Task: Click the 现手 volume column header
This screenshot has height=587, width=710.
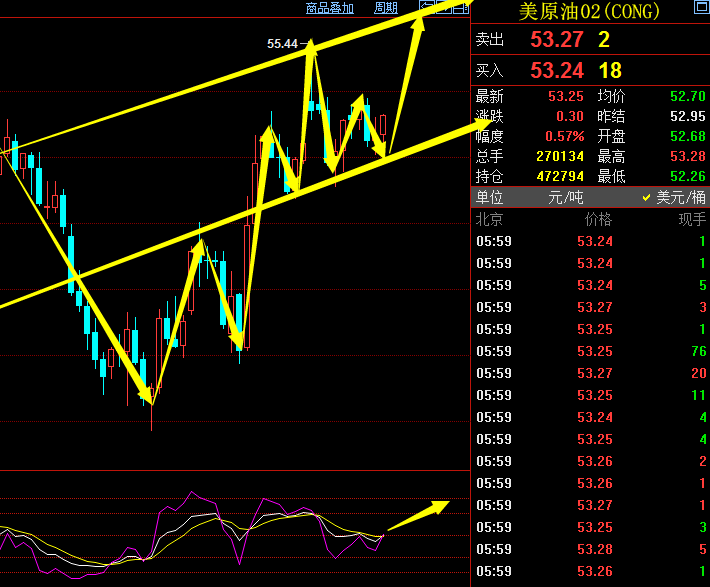Action: tap(692, 219)
